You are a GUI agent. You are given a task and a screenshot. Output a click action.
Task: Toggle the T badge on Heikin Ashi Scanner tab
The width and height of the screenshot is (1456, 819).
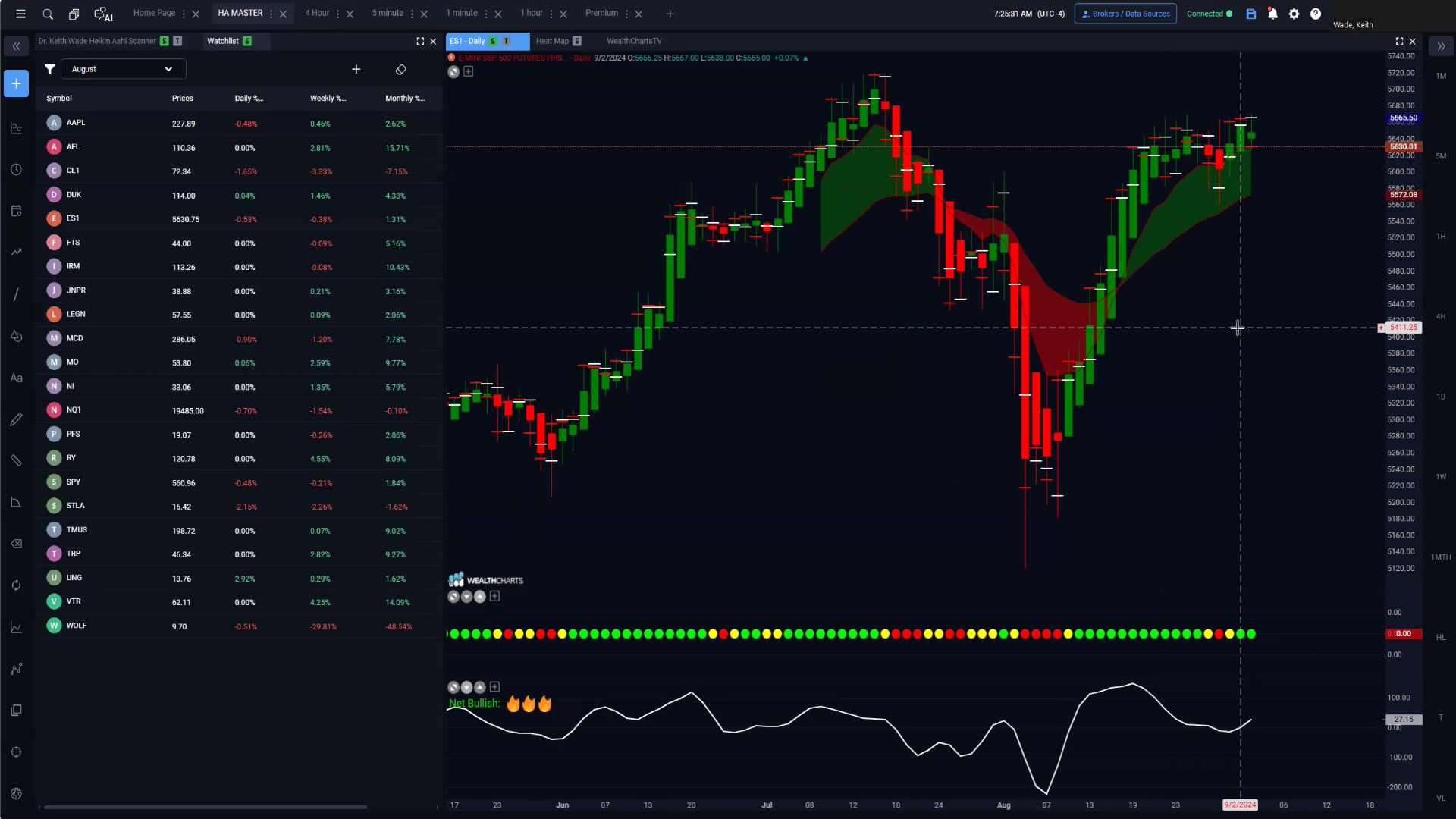click(x=177, y=41)
